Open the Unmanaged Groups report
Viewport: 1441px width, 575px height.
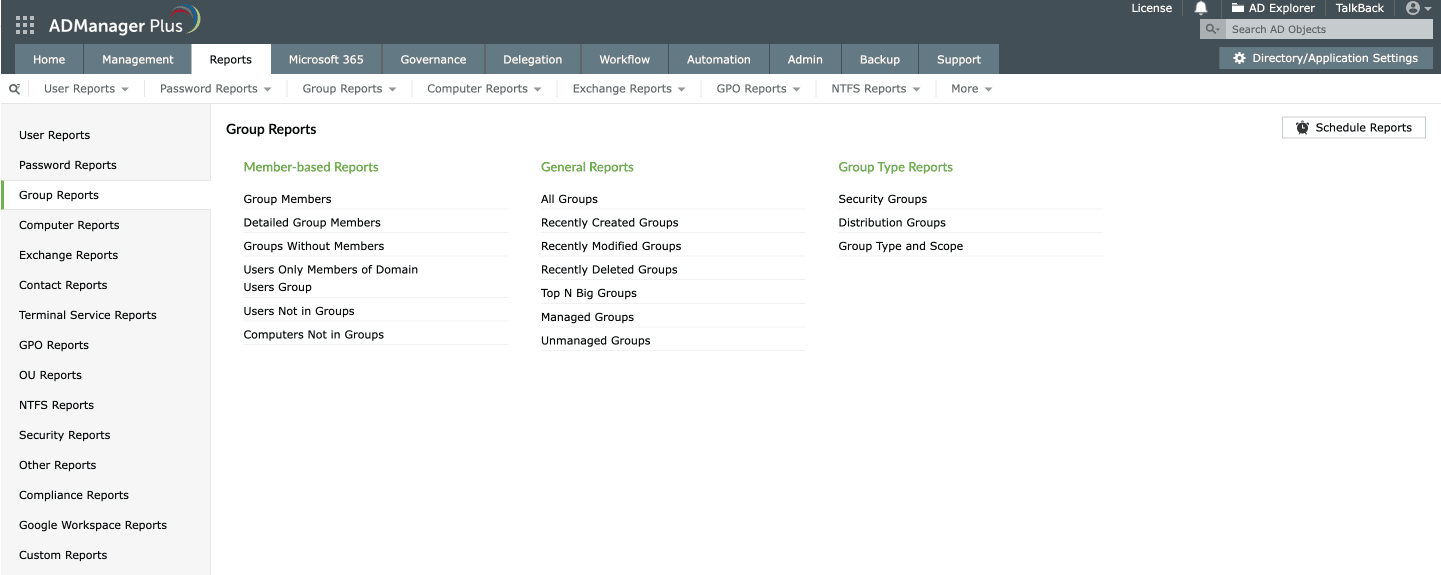(596, 341)
